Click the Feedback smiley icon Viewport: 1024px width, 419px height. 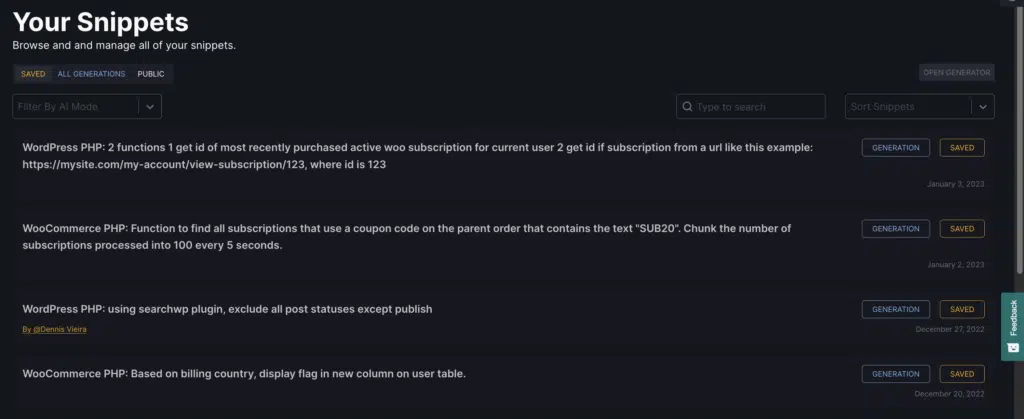(1013, 347)
